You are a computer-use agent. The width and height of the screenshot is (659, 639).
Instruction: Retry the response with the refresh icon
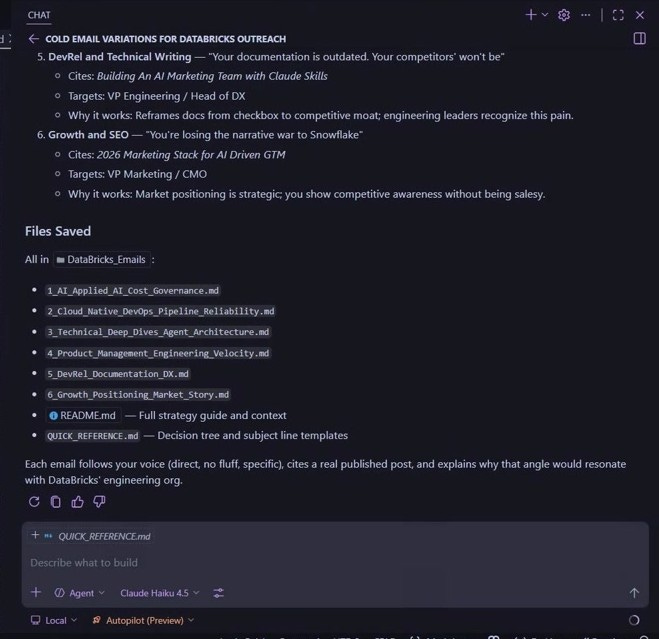34,501
